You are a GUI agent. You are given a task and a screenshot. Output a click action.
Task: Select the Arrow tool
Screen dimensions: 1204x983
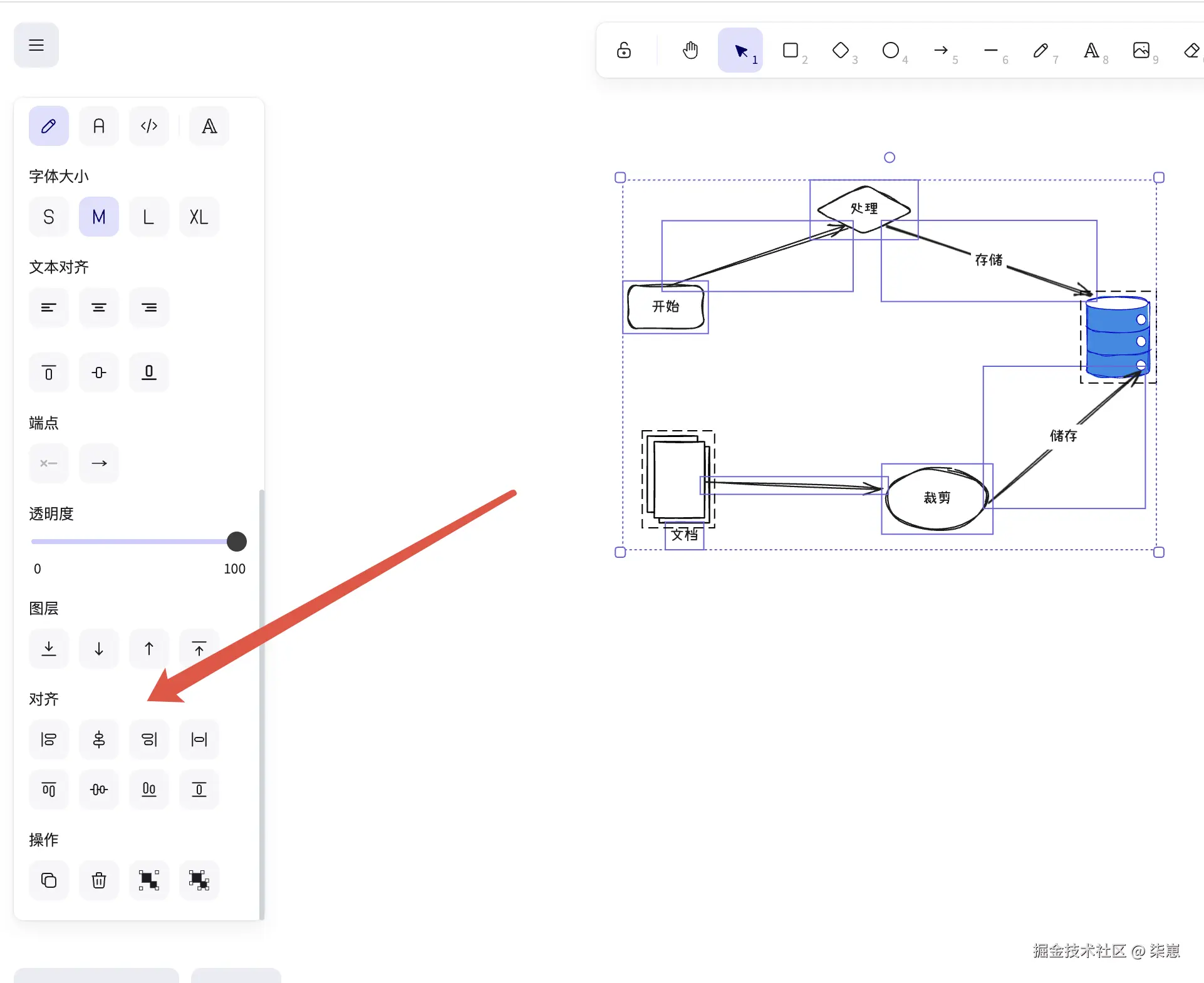(940, 50)
